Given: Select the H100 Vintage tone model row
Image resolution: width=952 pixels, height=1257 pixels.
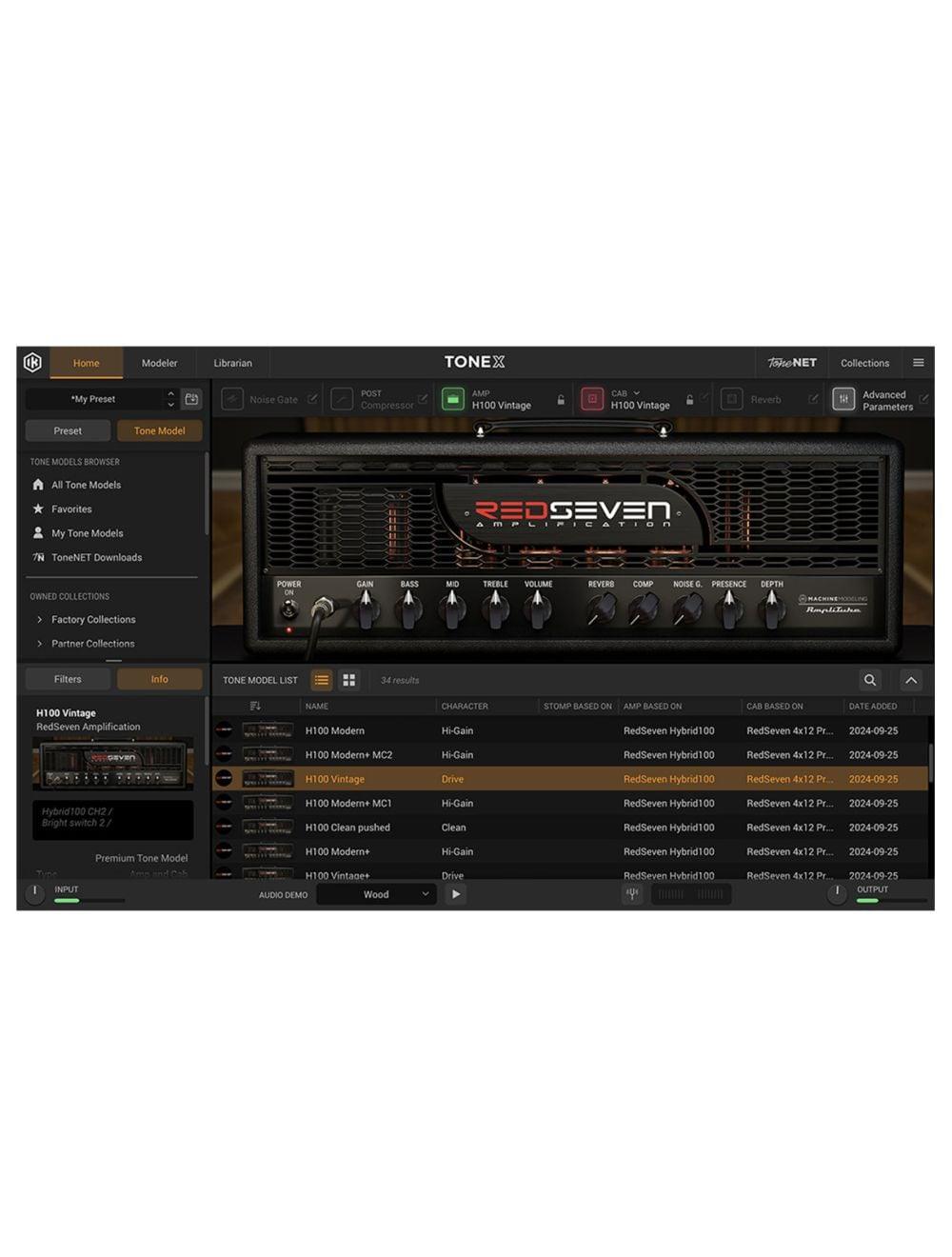Looking at the screenshot, I should [569, 779].
